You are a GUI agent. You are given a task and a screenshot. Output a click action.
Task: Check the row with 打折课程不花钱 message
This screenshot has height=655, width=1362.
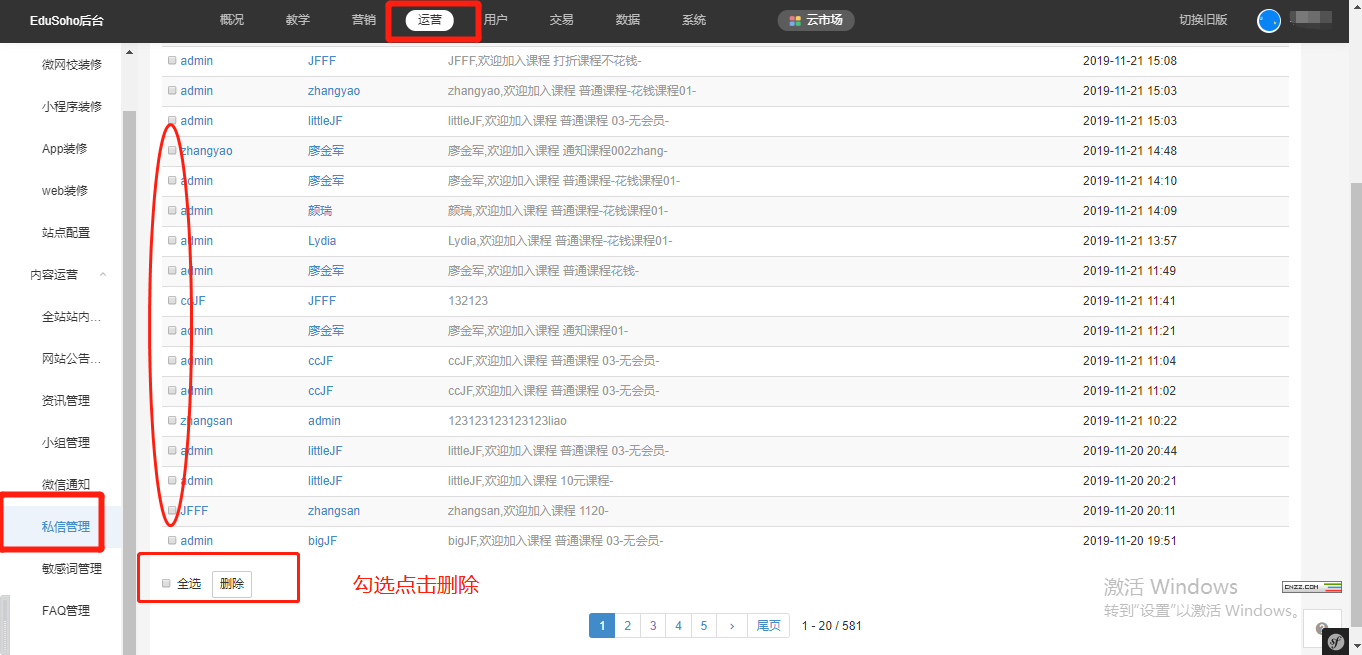click(172, 60)
